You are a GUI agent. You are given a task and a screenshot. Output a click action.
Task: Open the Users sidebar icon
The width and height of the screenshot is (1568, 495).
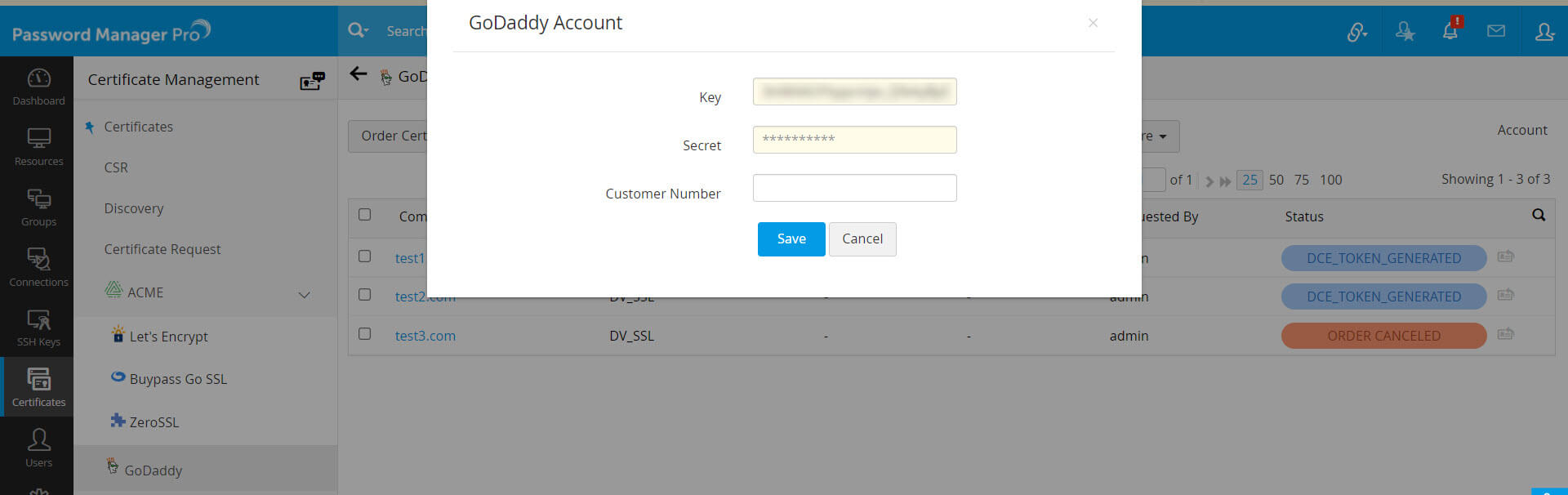pyautogui.click(x=38, y=448)
